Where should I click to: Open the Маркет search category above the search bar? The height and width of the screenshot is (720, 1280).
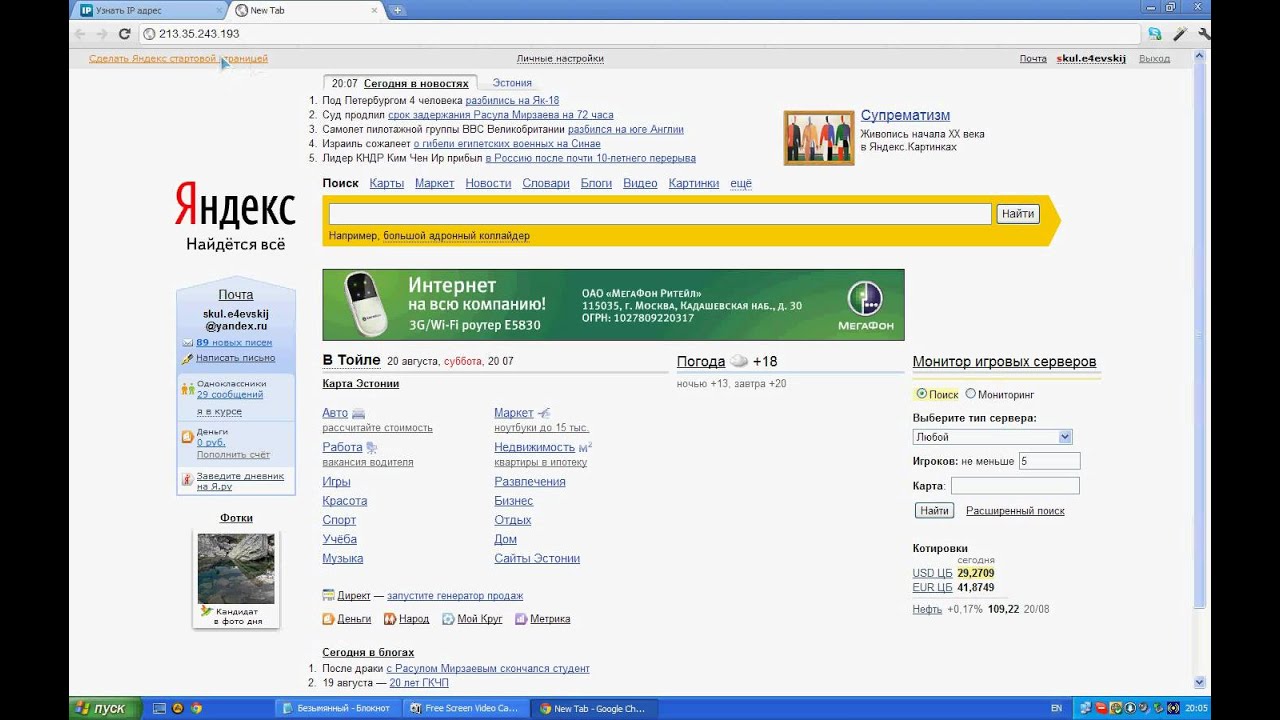(x=434, y=183)
